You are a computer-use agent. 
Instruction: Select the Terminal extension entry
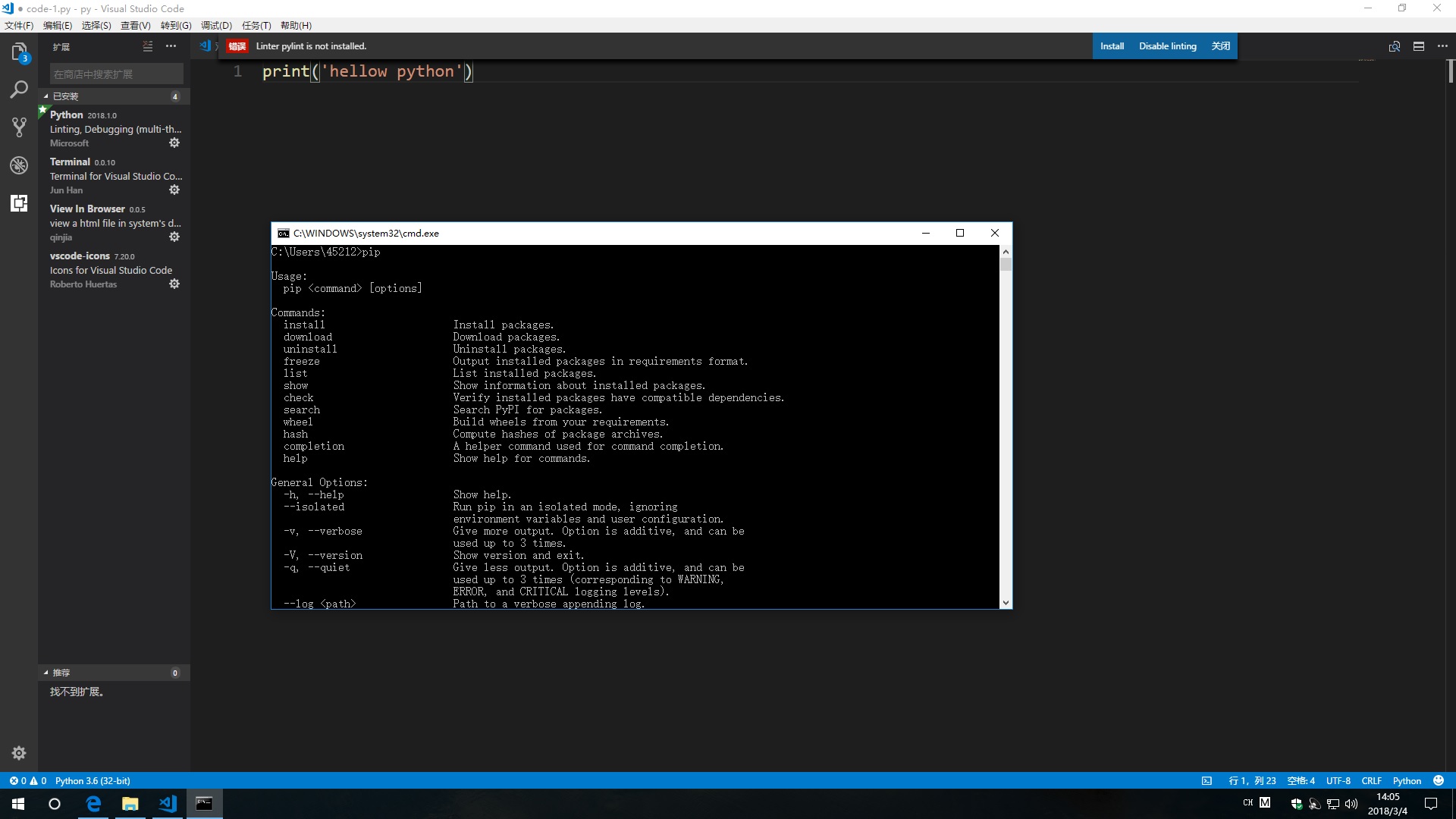114,175
